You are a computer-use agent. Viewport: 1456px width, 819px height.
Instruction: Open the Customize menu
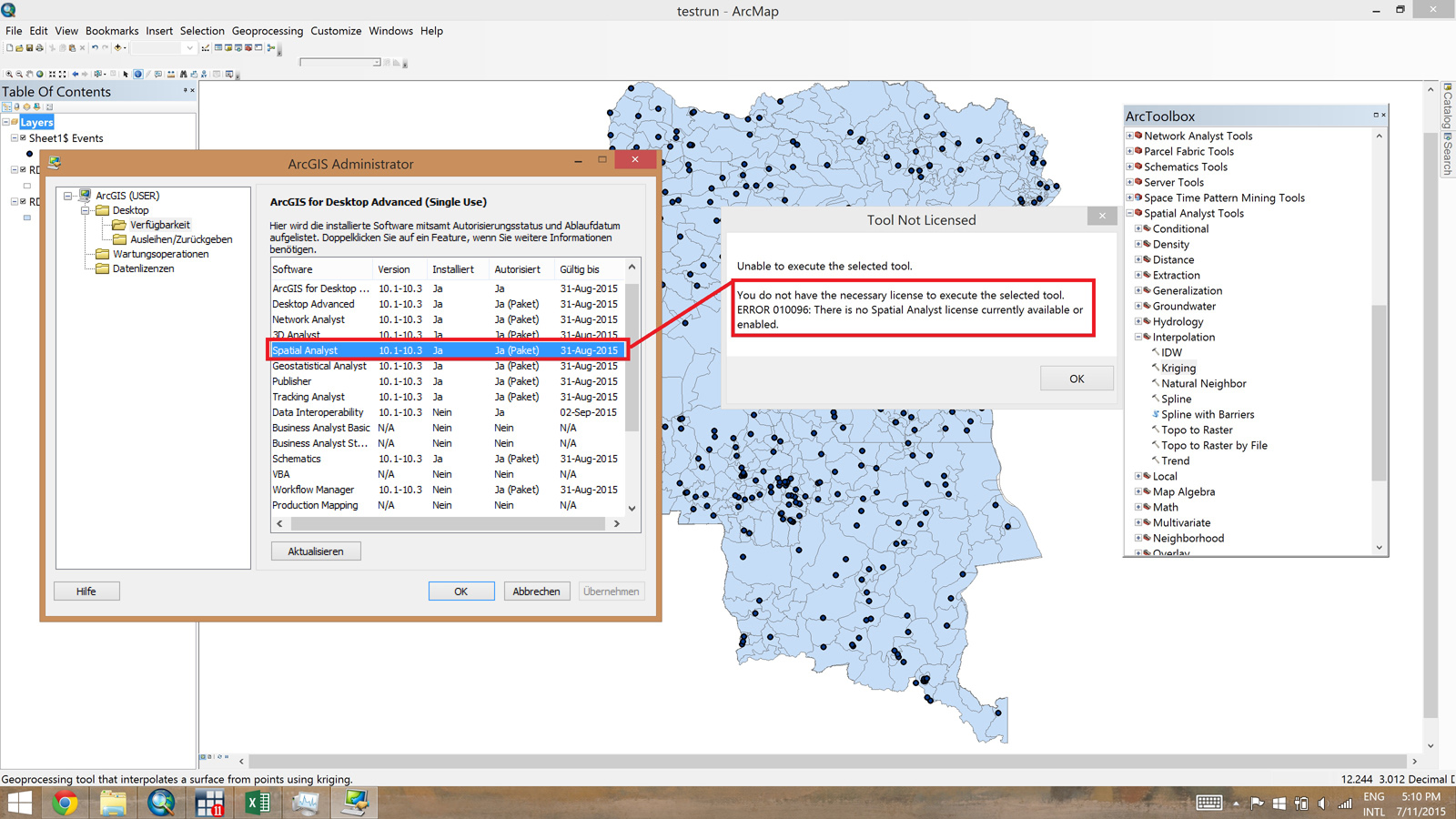(336, 31)
